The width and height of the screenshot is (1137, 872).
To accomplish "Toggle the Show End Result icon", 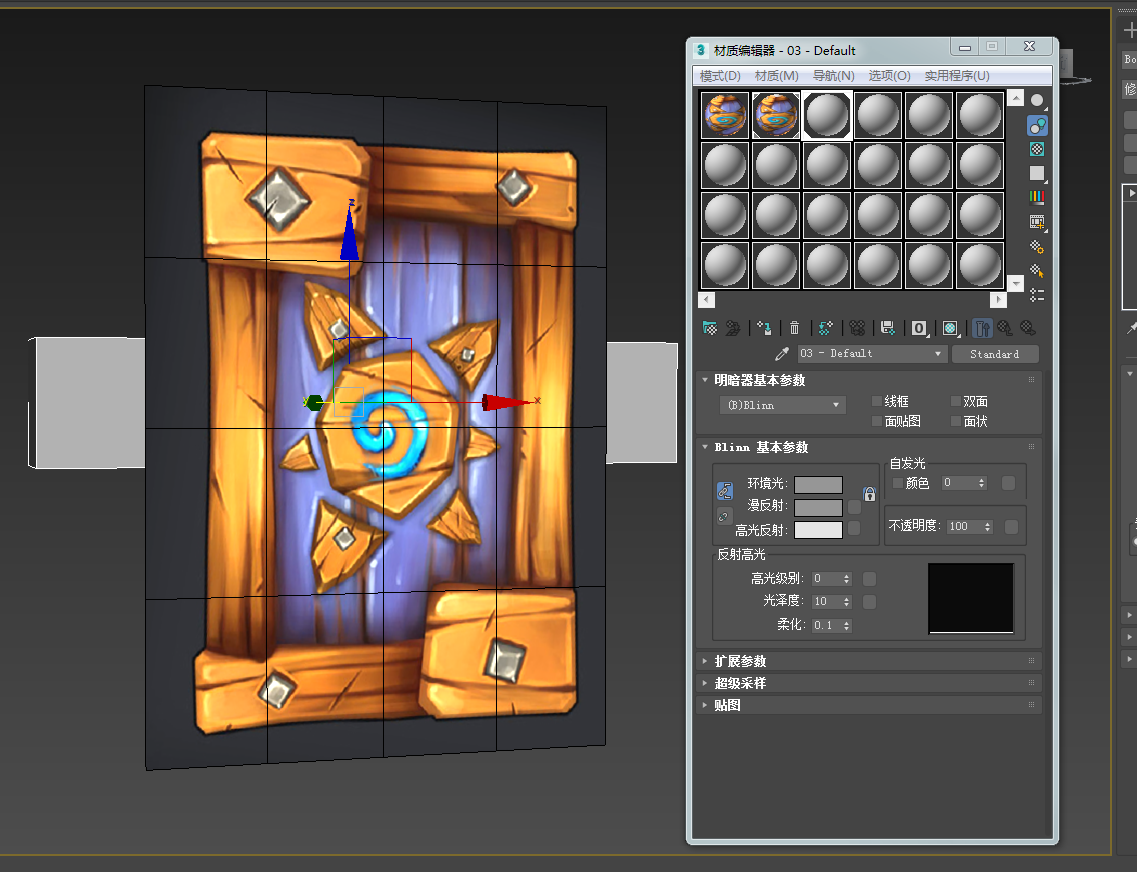I will coord(982,328).
